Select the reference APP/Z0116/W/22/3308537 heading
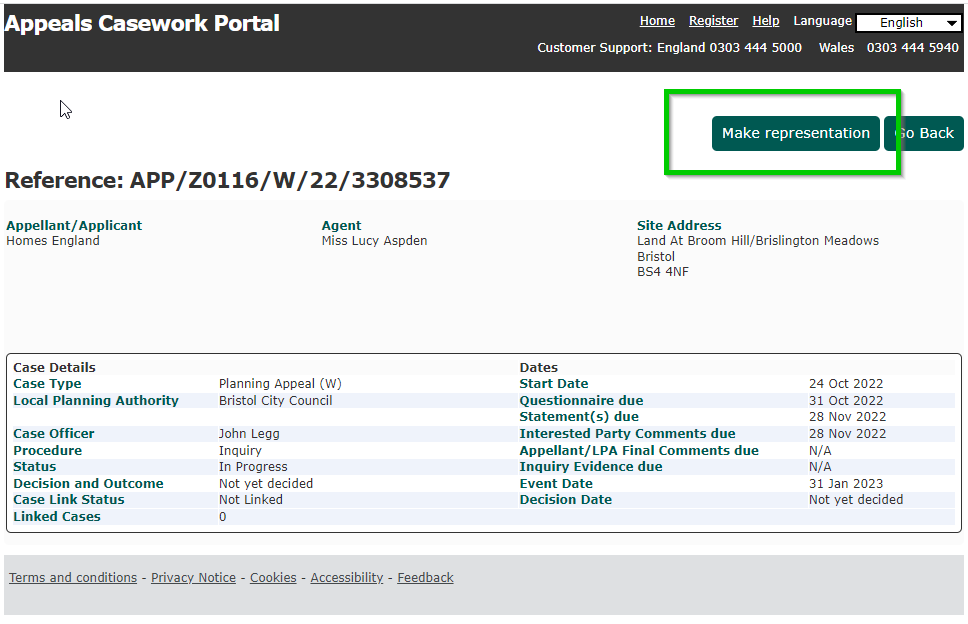The height and width of the screenshot is (624, 968). pyautogui.click(x=227, y=180)
